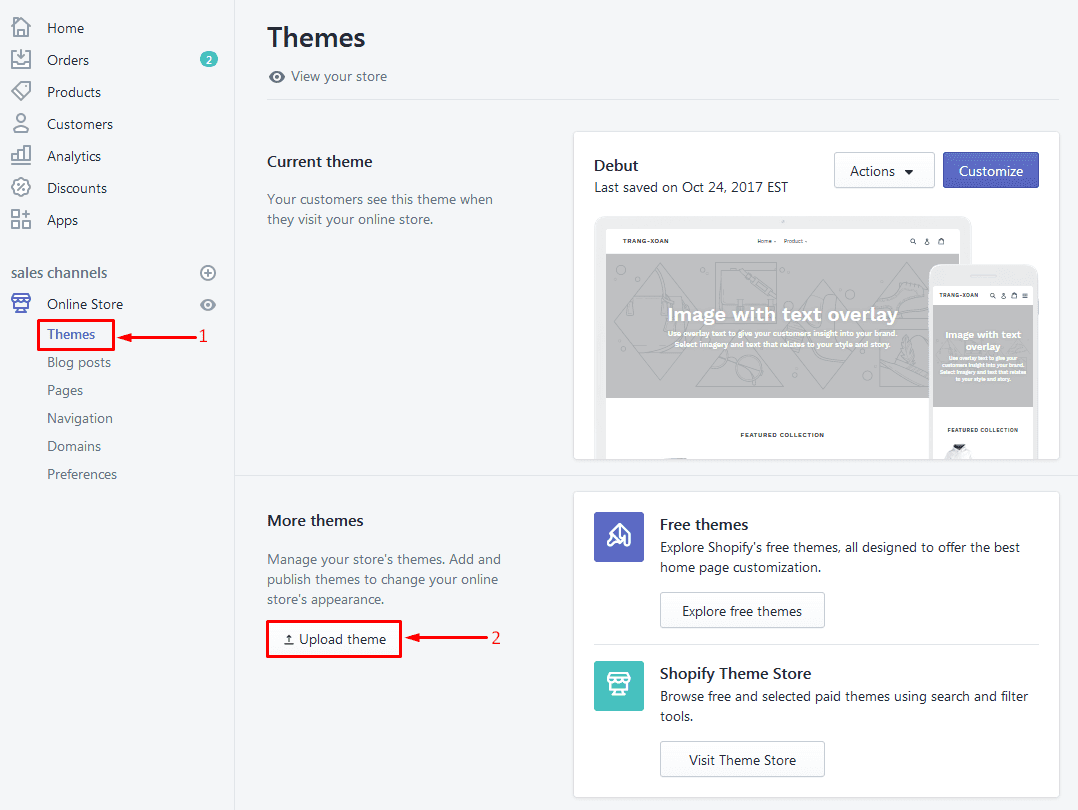Toggle the eye icon beside Online Store
This screenshot has height=810, width=1078.
(207, 304)
